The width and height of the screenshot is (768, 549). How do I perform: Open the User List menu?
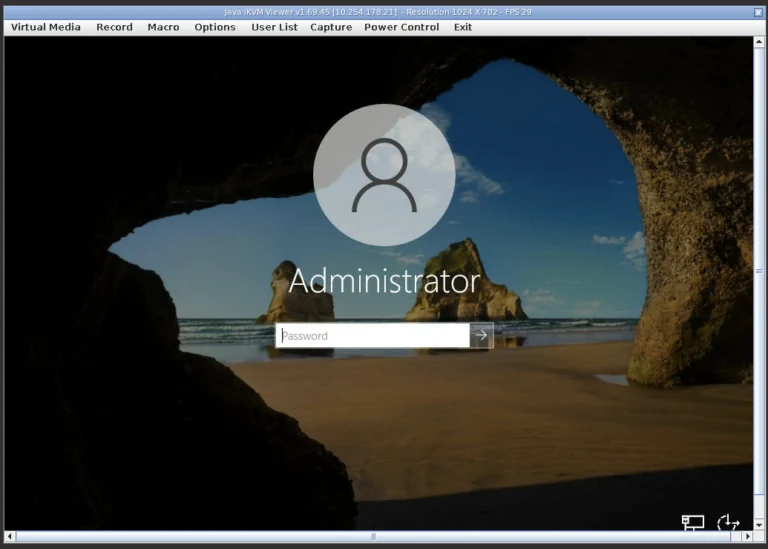[x=274, y=27]
